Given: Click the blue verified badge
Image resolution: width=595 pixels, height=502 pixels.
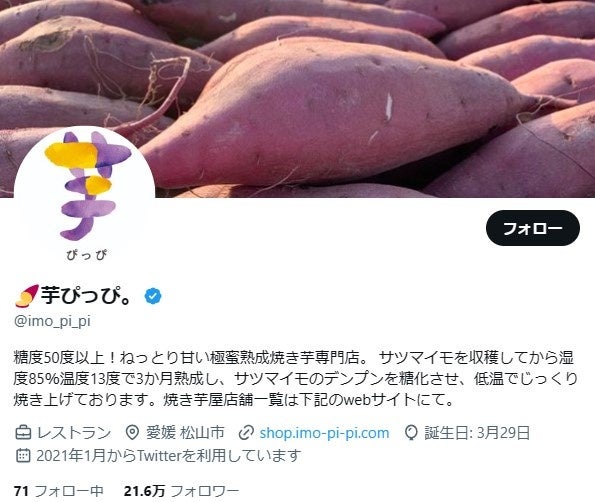Looking at the screenshot, I should 153,296.
